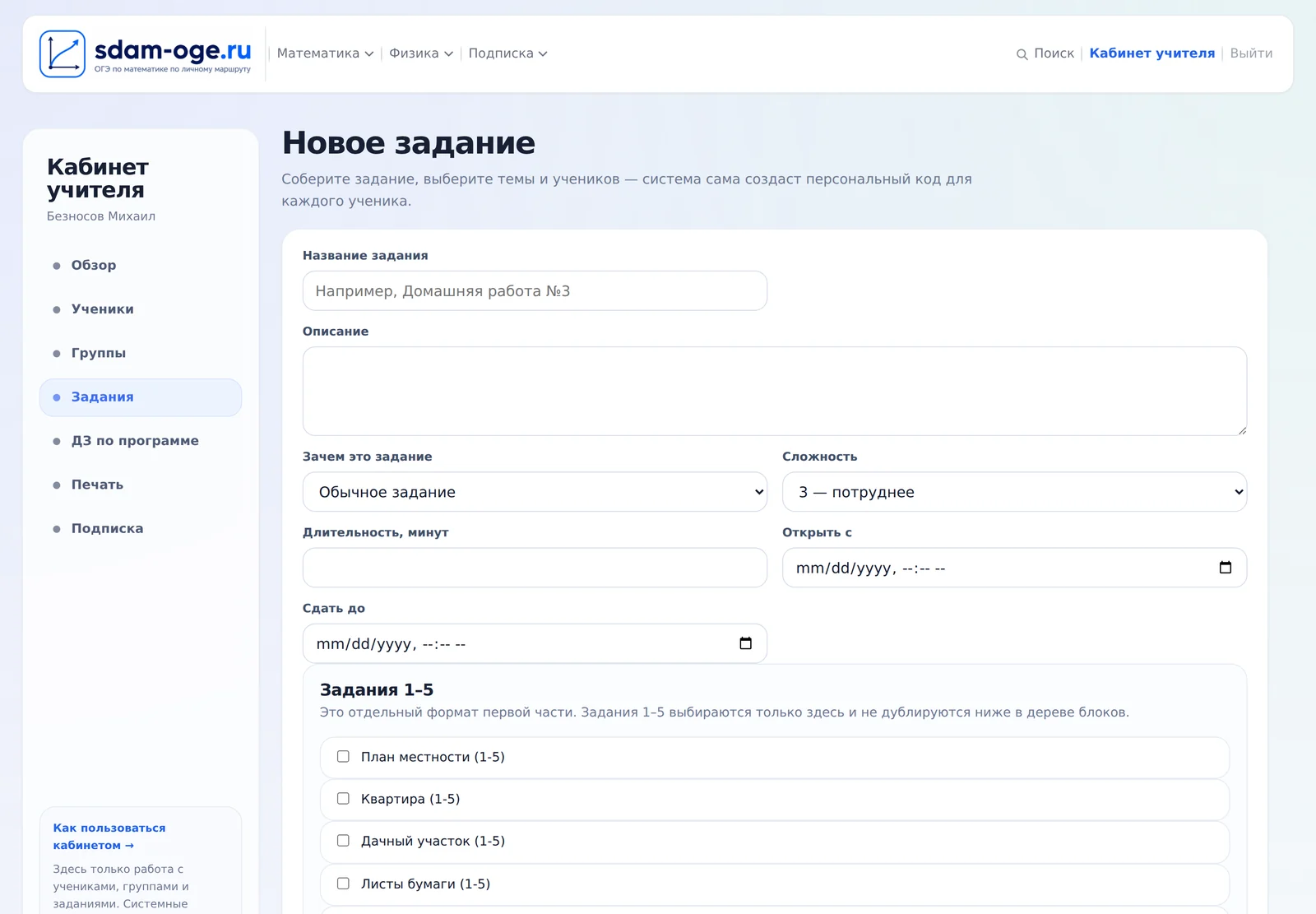The image size is (1316, 914).
Task: Check Листы бумаги (1-5) checkbox
Action: 343,883
